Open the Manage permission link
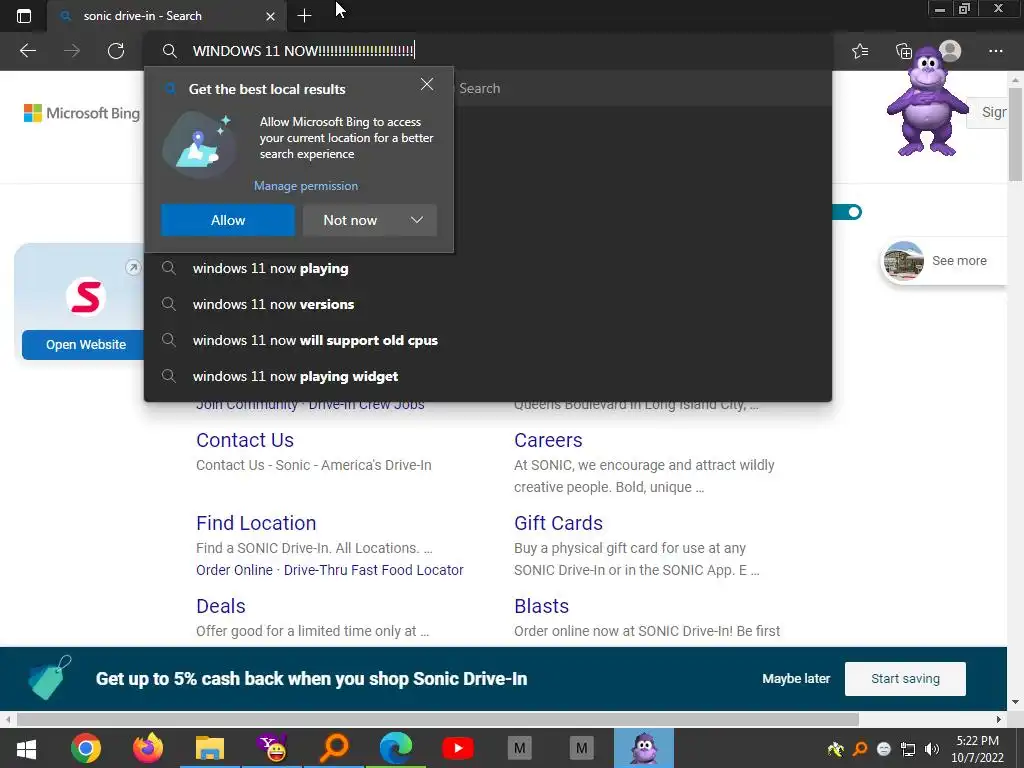Viewport: 1024px width, 768px height. [306, 186]
